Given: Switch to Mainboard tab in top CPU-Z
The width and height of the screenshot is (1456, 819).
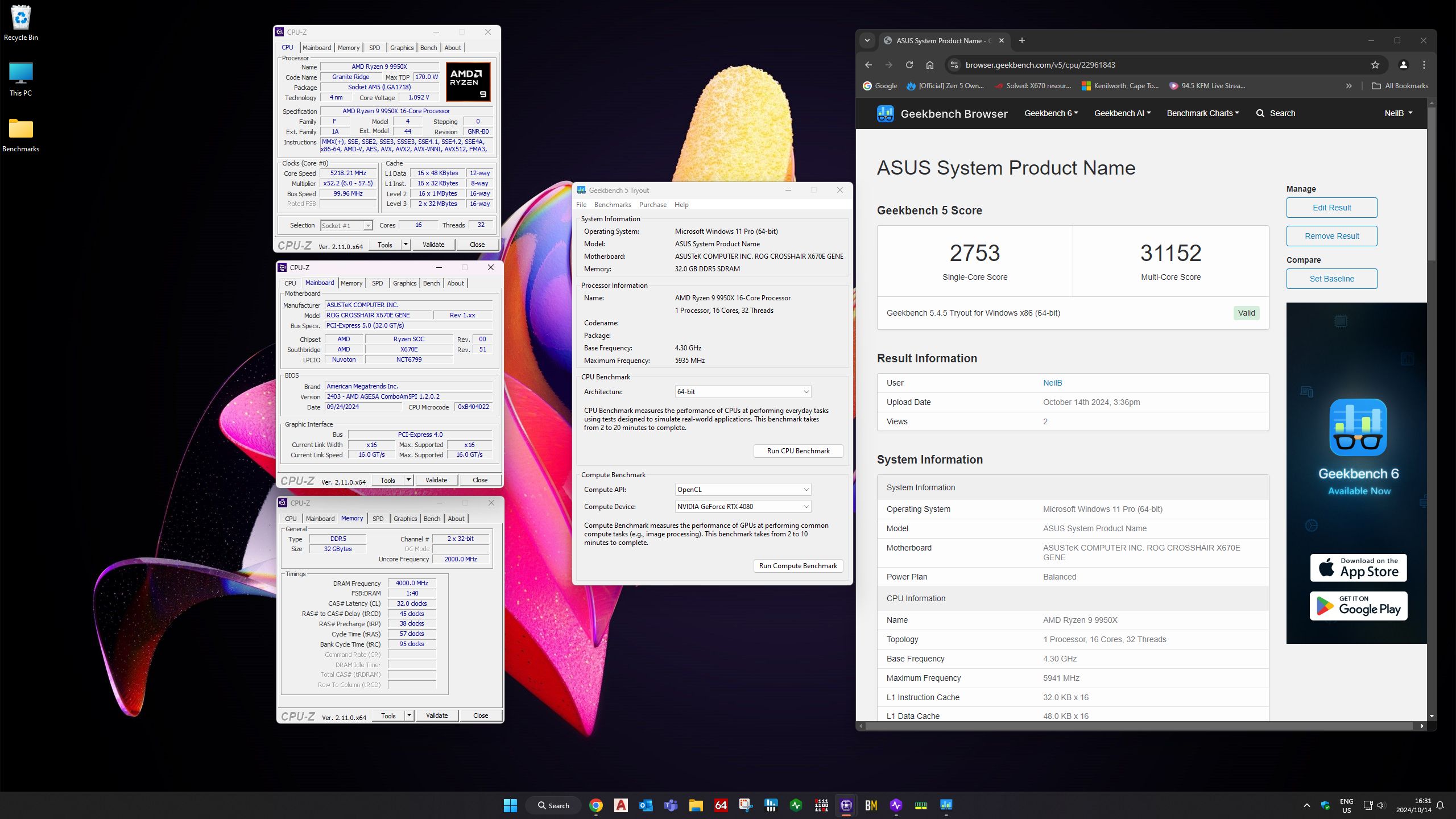Looking at the screenshot, I should pos(317,48).
